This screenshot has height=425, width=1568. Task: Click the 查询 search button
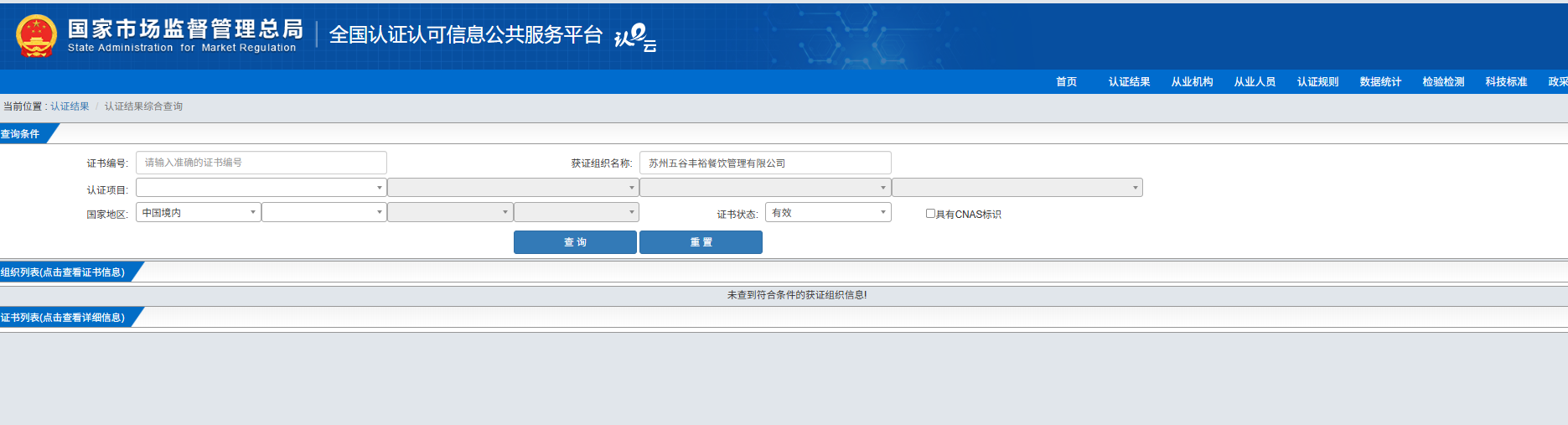(575, 242)
